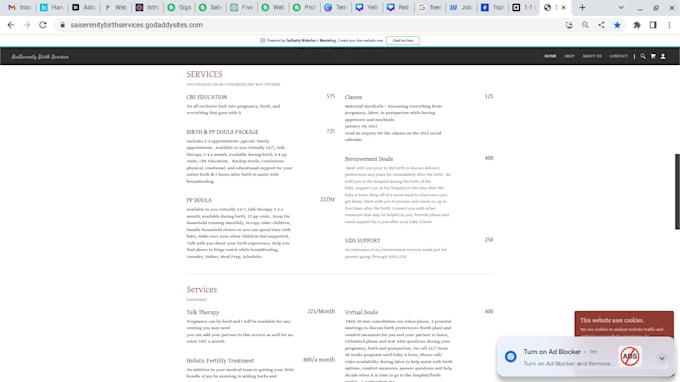This screenshot has height=382, width=680.
Task: Click the 'Turn on Ad Blocker' notification title
Action: (552, 352)
